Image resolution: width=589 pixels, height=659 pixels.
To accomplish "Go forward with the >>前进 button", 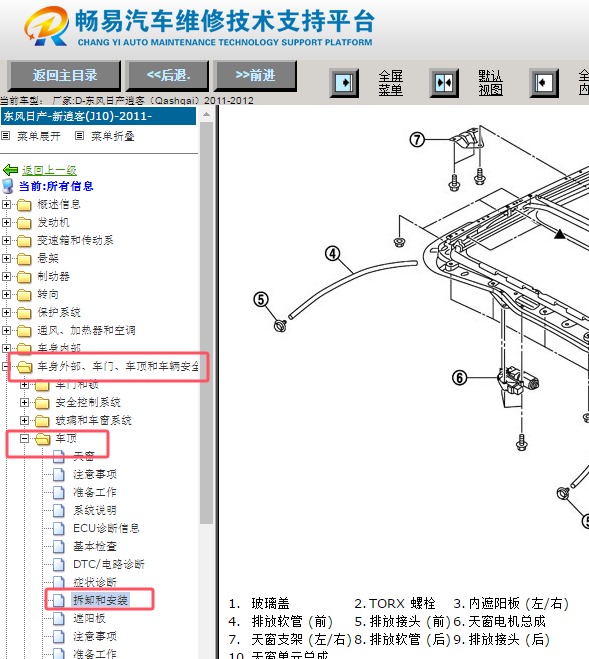I will pos(255,76).
